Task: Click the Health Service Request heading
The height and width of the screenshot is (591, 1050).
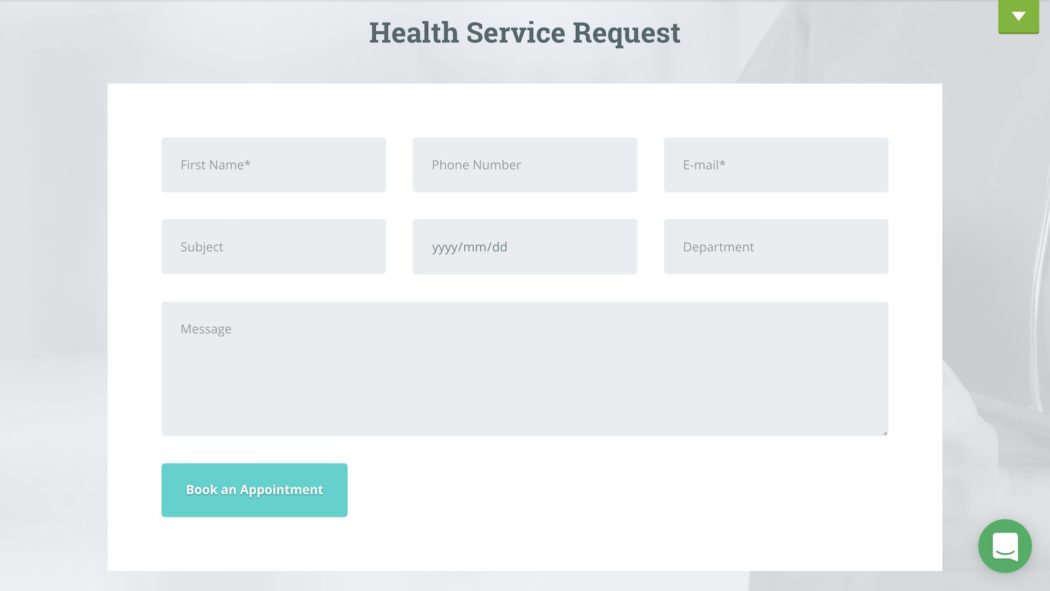Action: tap(525, 32)
